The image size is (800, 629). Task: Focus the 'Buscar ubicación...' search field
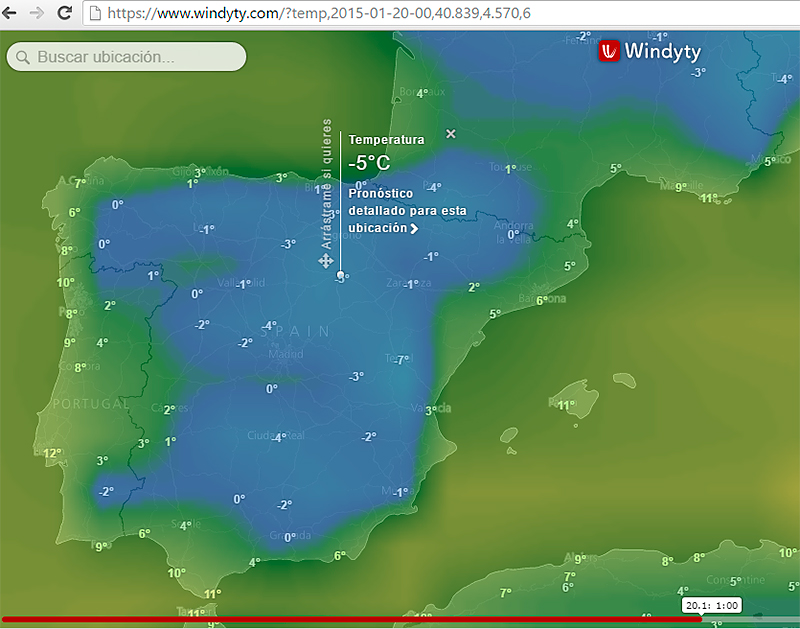tap(135, 57)
